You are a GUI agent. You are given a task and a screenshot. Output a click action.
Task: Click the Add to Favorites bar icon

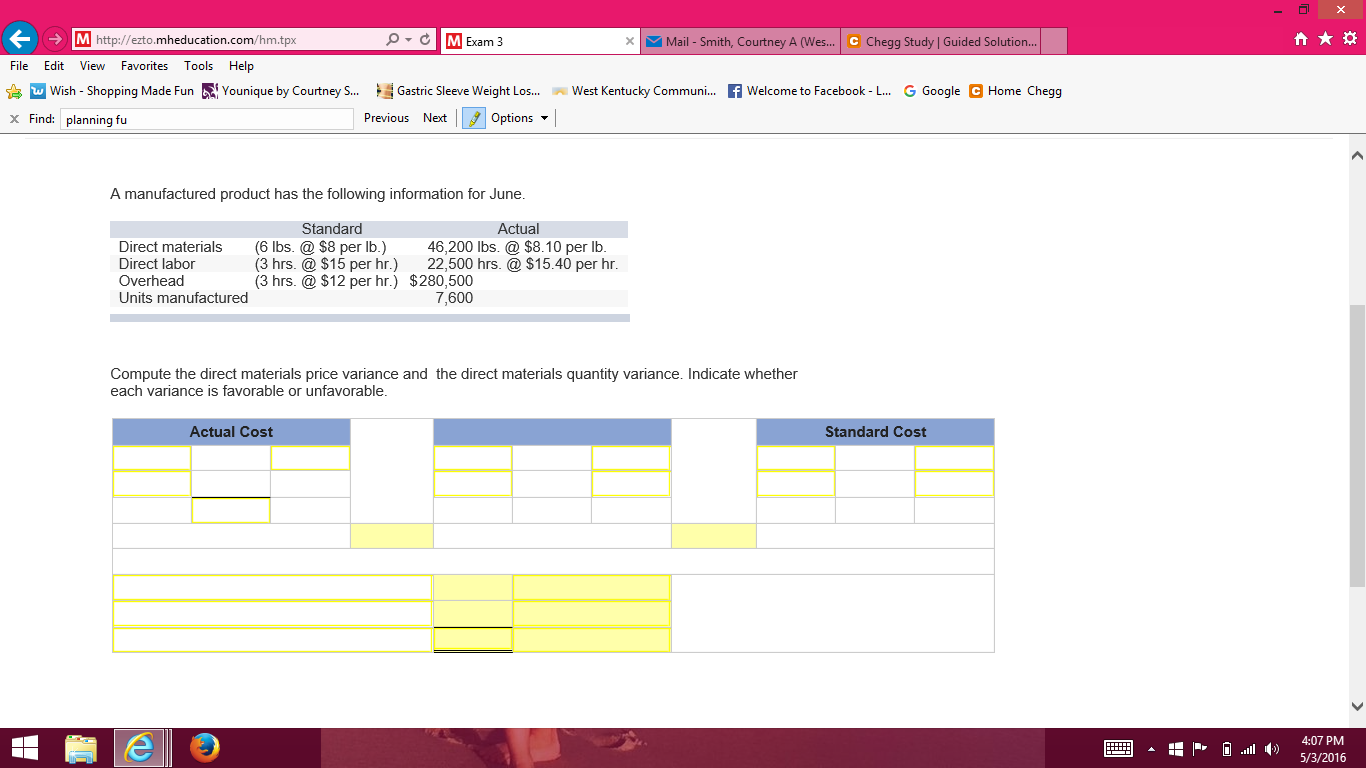coord(14,91)
